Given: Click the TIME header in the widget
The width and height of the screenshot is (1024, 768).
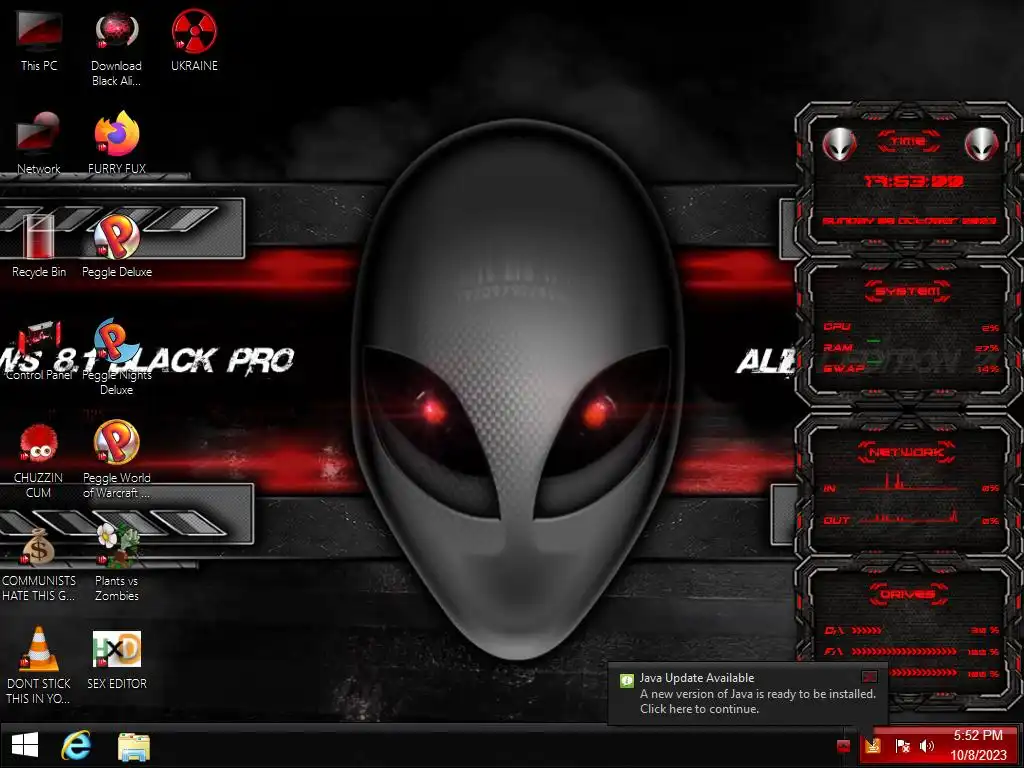Looking at the screenshot, I should [x=908, y=141].
